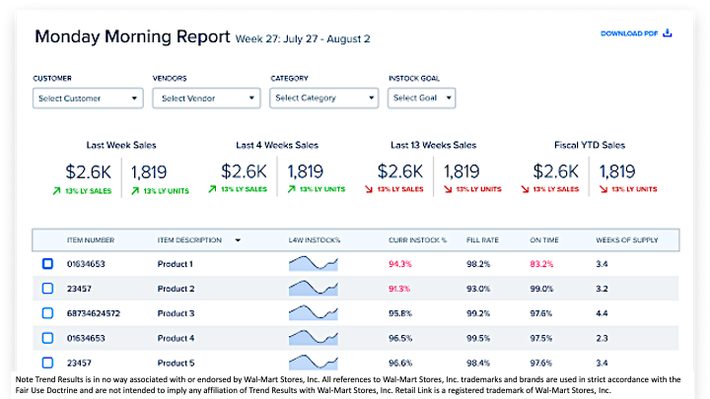Open the Select Customer dropdown
The height and width of the screenshot is (399, 710).
(88, 98)
